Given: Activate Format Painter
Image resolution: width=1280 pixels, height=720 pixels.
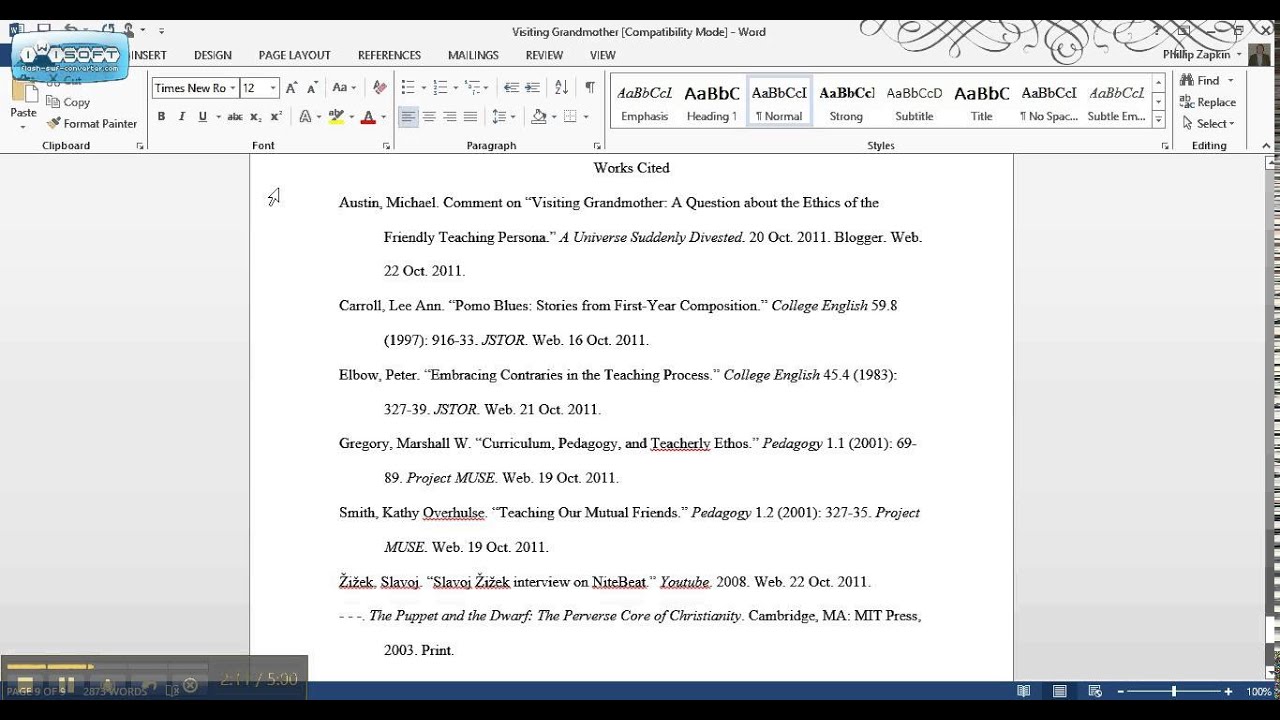Looking at the screenshot, I should click(x=92, y=124).
